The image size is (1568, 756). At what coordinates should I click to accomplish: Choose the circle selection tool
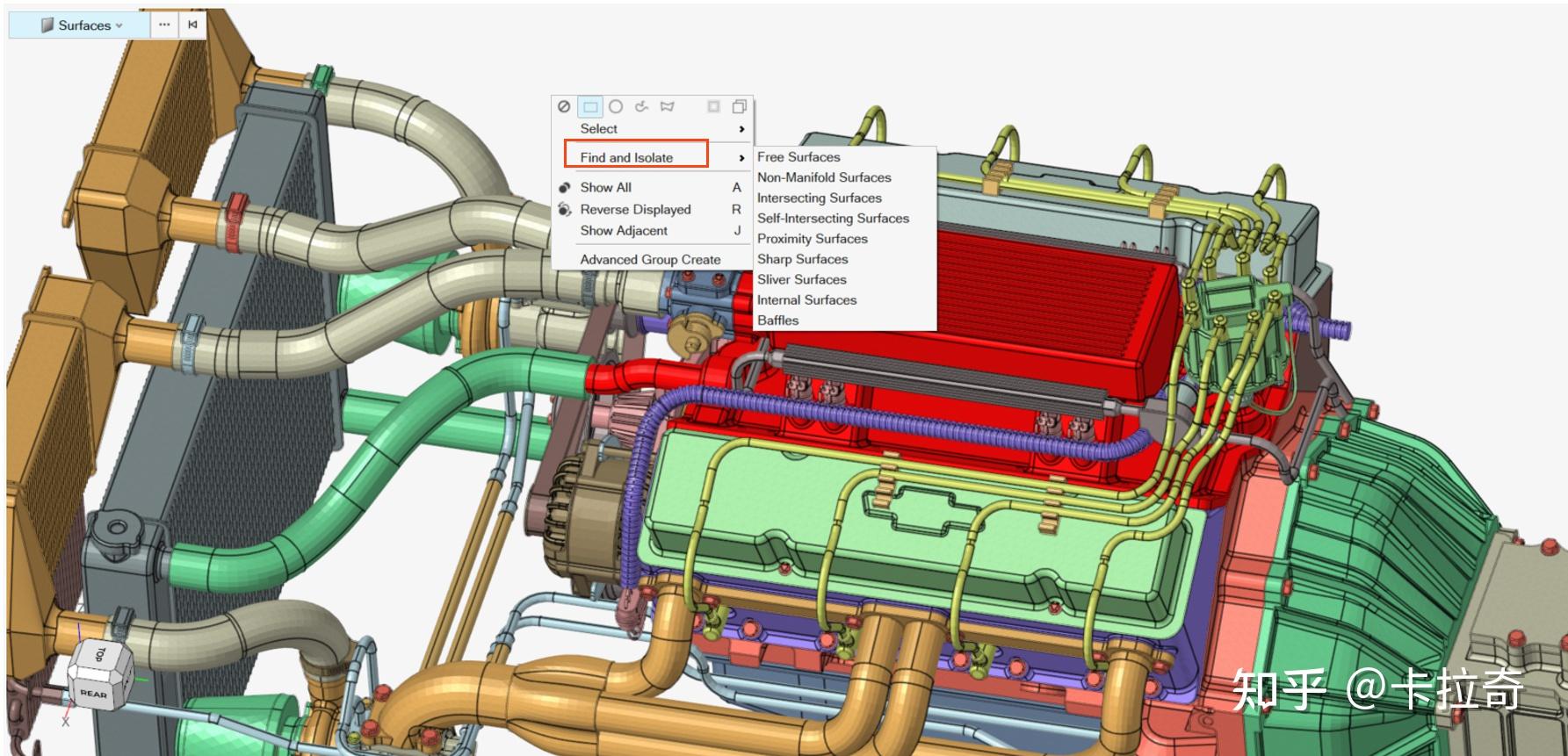(616, 106)
